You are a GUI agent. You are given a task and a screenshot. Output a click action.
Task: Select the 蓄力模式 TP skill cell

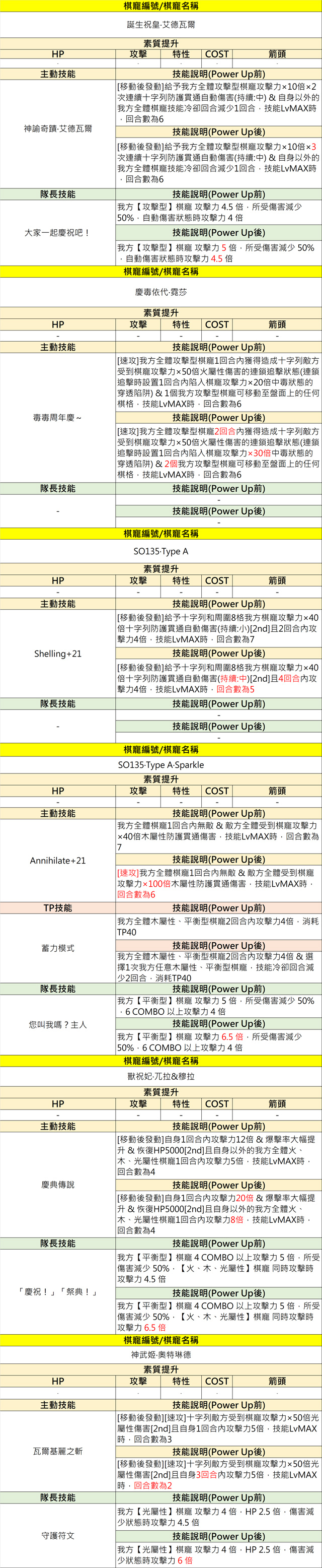tap(58, 948)
